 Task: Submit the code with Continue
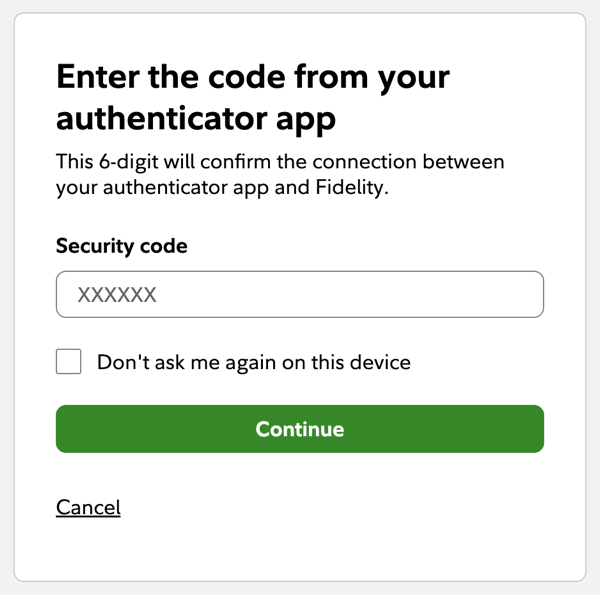(x=299, y=429)
